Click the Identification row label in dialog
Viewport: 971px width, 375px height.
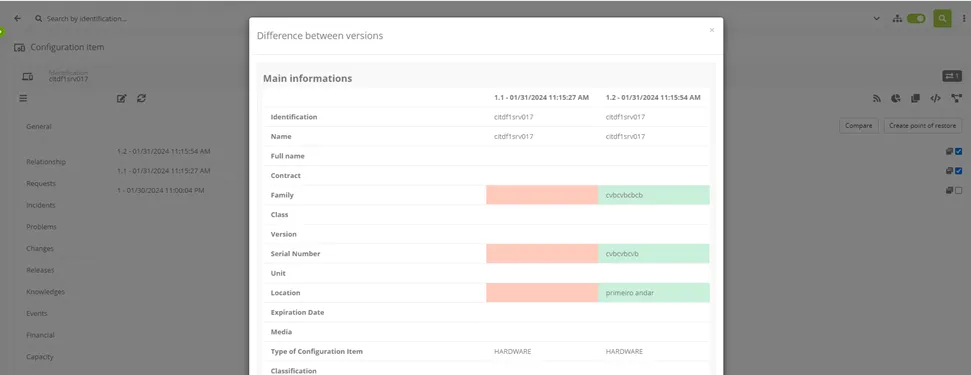(294, 117)
